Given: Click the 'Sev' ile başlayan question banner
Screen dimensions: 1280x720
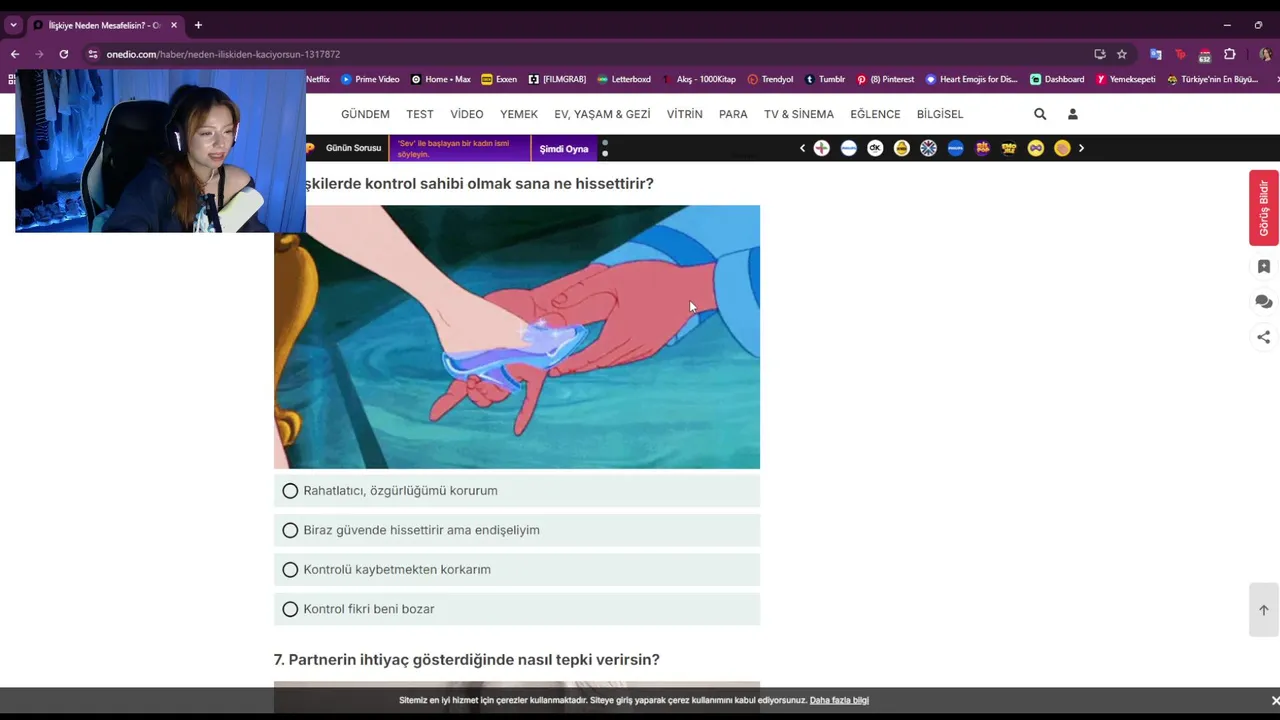Looking at the screenshot, I should pos(460,149).
